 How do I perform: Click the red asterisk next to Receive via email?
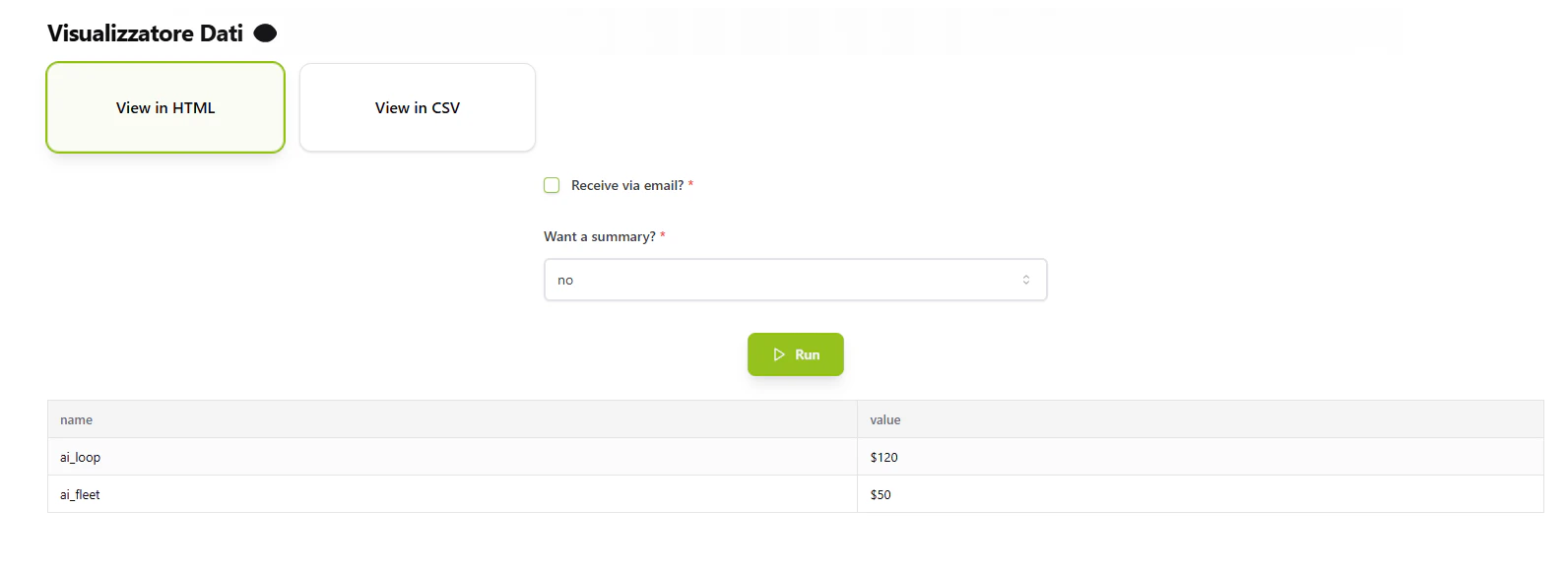pos(692,184)
